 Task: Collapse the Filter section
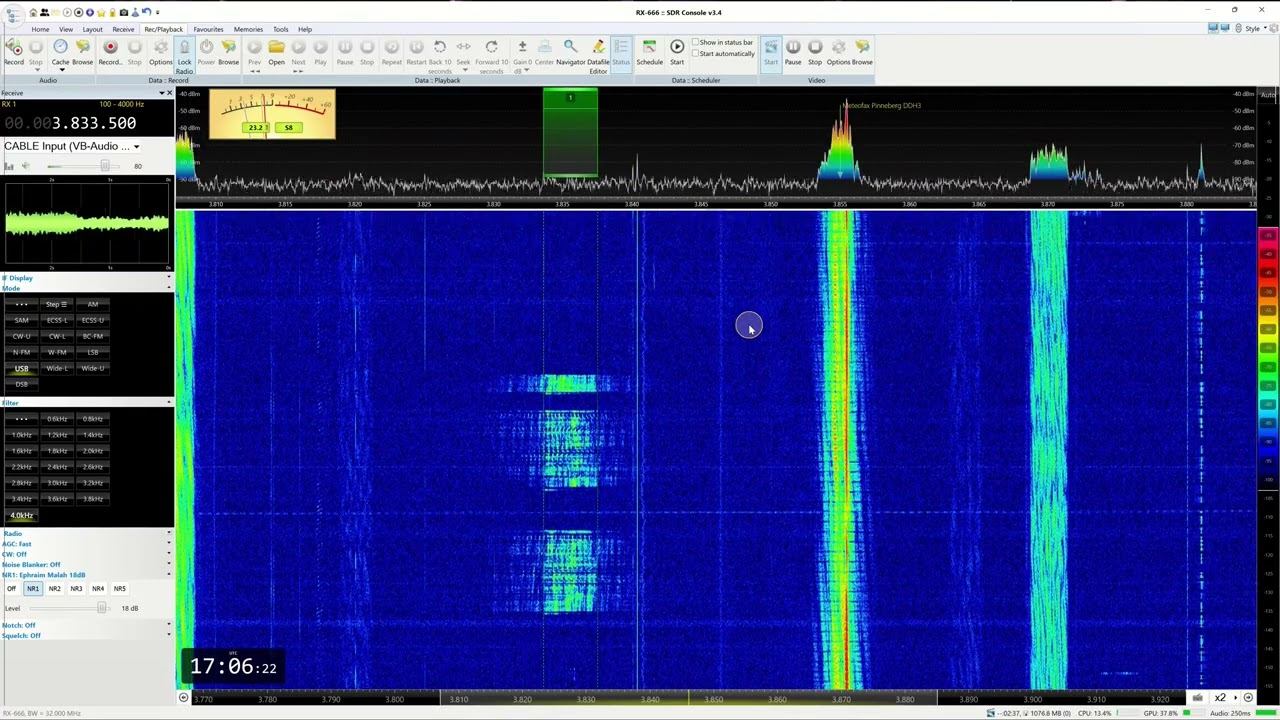click(168, 402)
